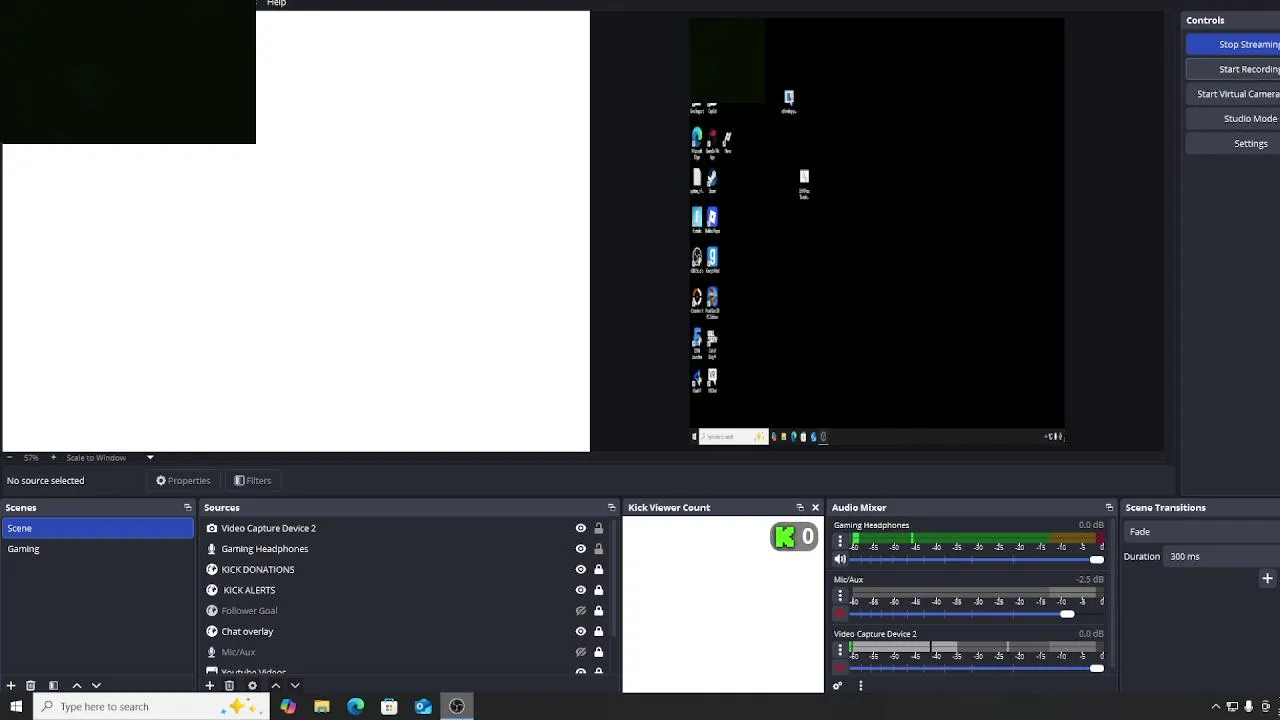Open source Properties button
Screen dimensions: 1280x720
pyautogui.click(x=183, y=481)
